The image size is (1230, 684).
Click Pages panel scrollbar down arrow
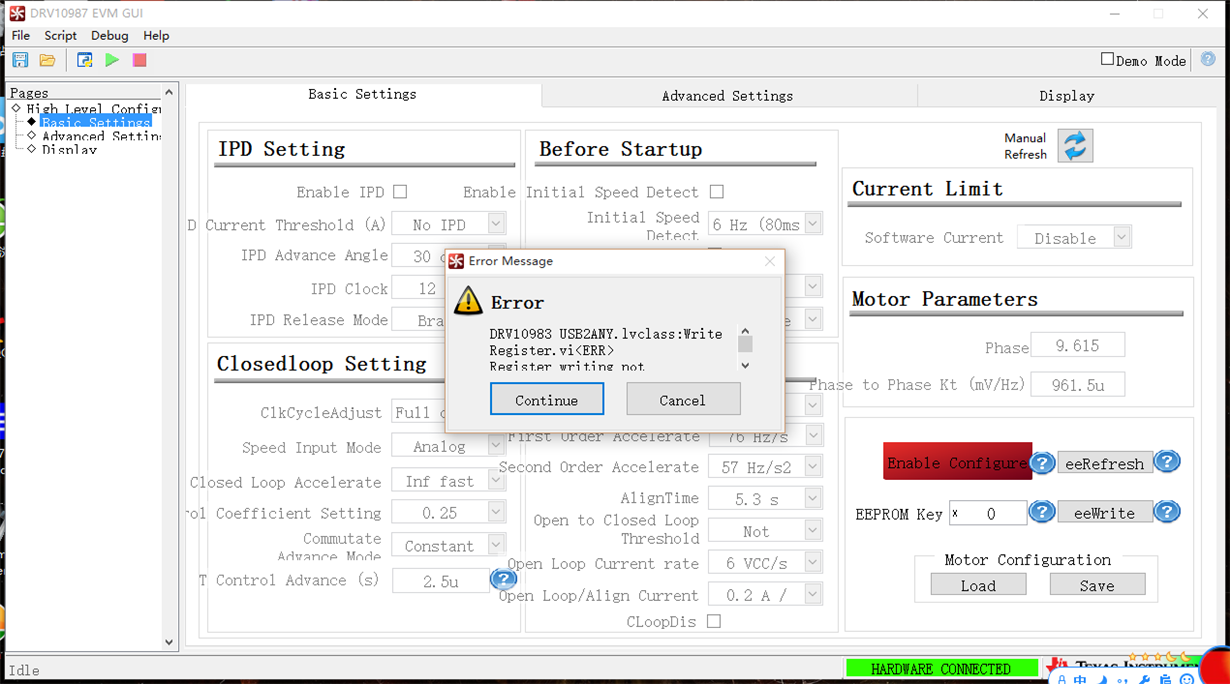coord(169,642)
